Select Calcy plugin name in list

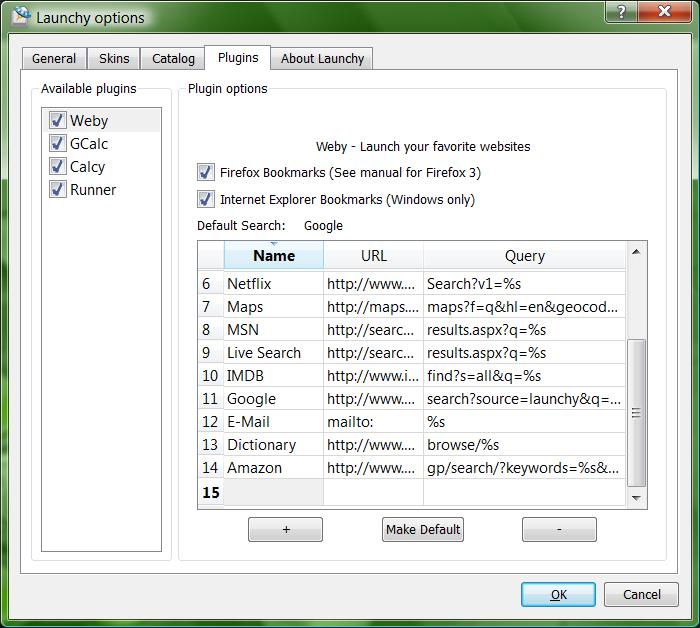tap(88, 166)
